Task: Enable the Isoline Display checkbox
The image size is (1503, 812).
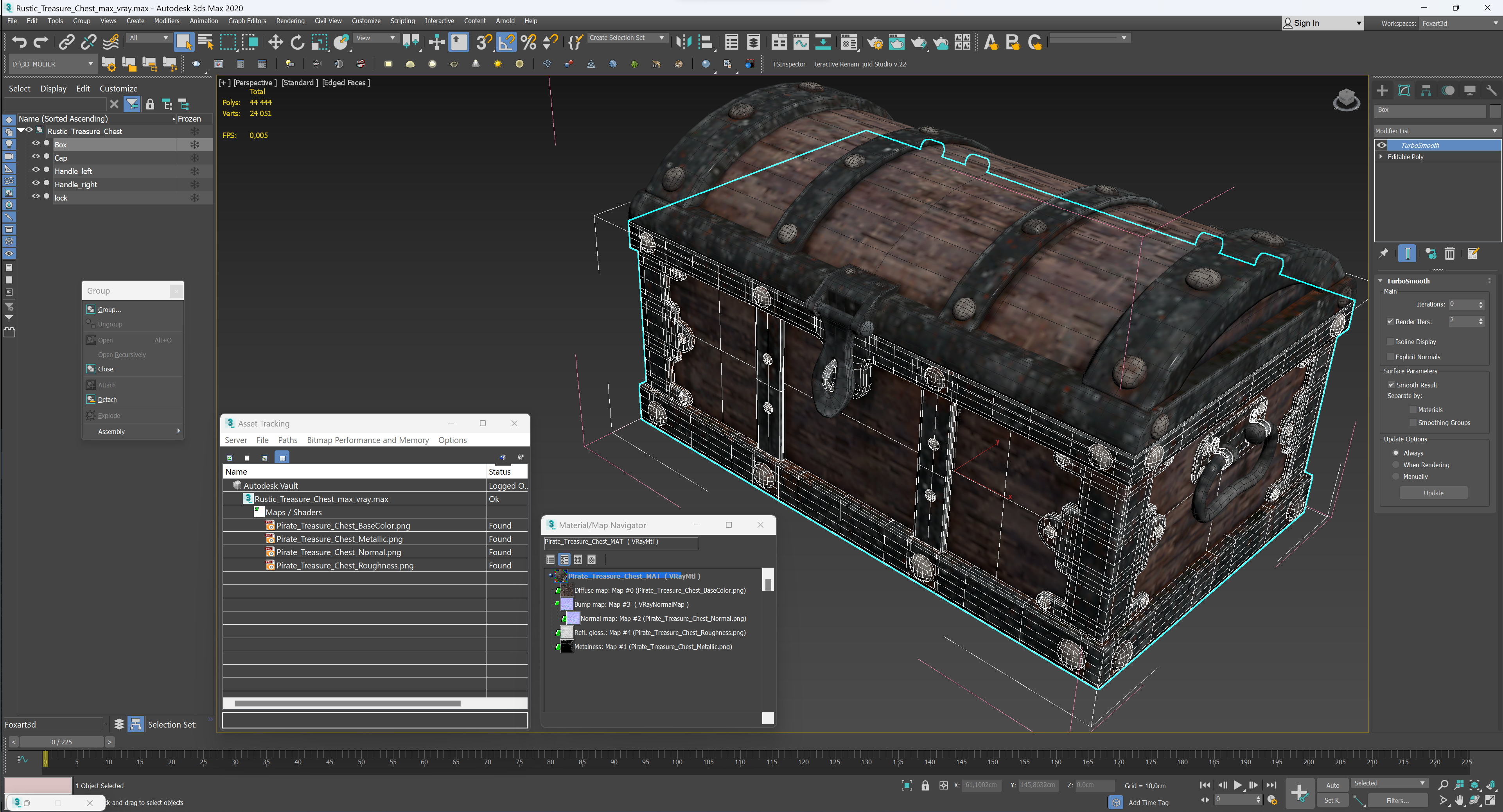Action: click(x=1390, y=341)
